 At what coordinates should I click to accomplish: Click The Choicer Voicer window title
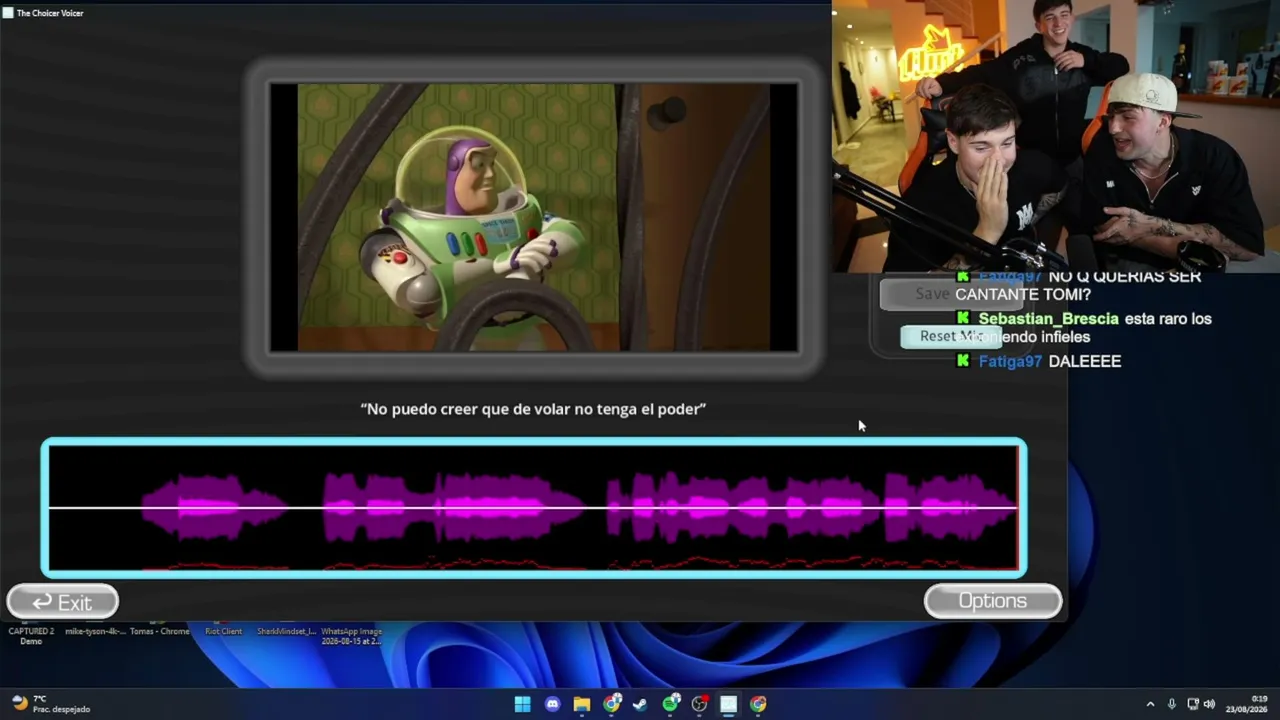(50, 13)
